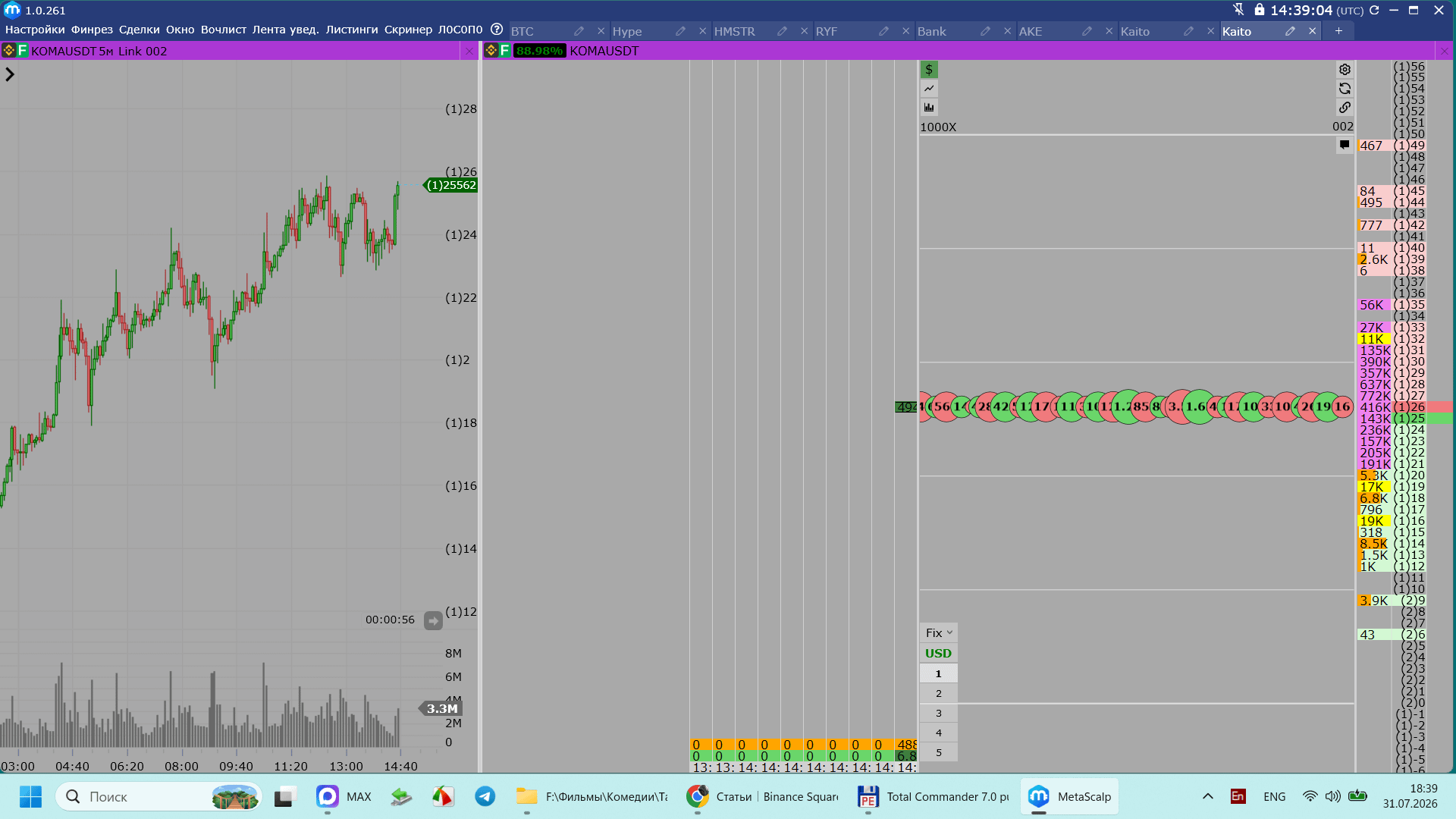Click the current price label (1)25562
Viewport: 1456px width, 819px height.
click(x=450, y=185)
